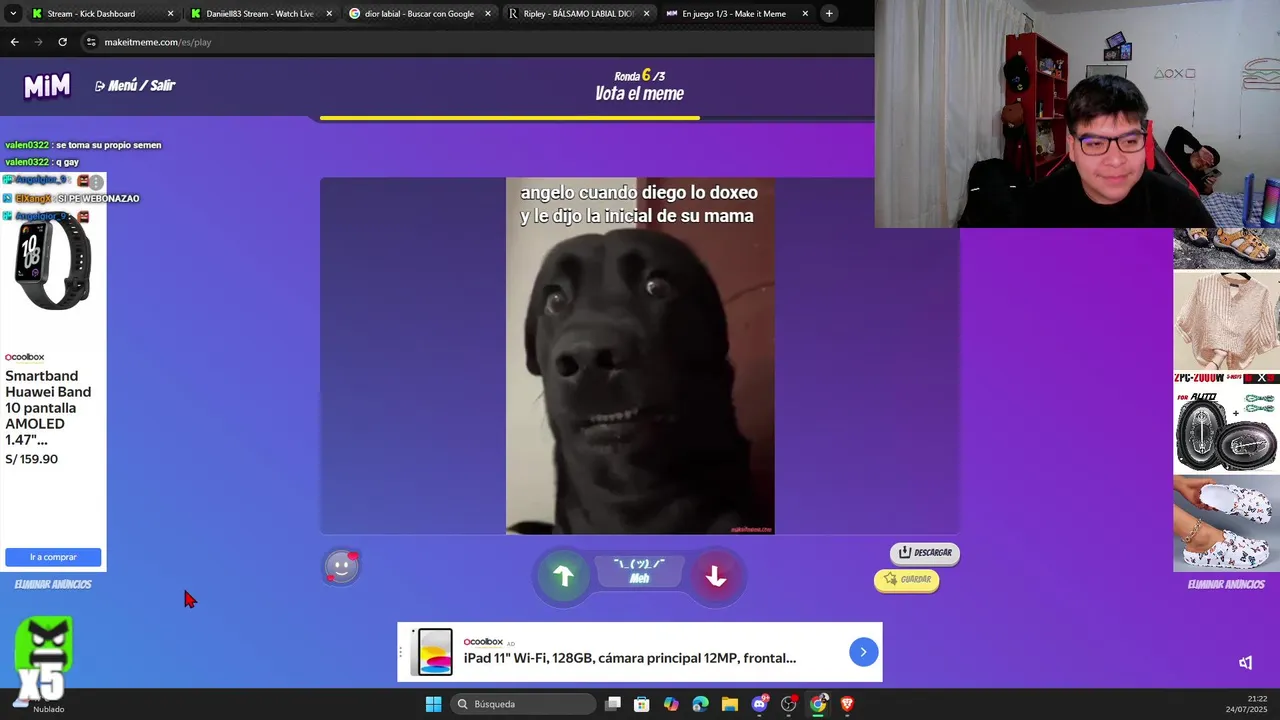Click the MiM logo
Image resolution: width=1280 pixels, height=720 pixels.
[x=47, y=86]
